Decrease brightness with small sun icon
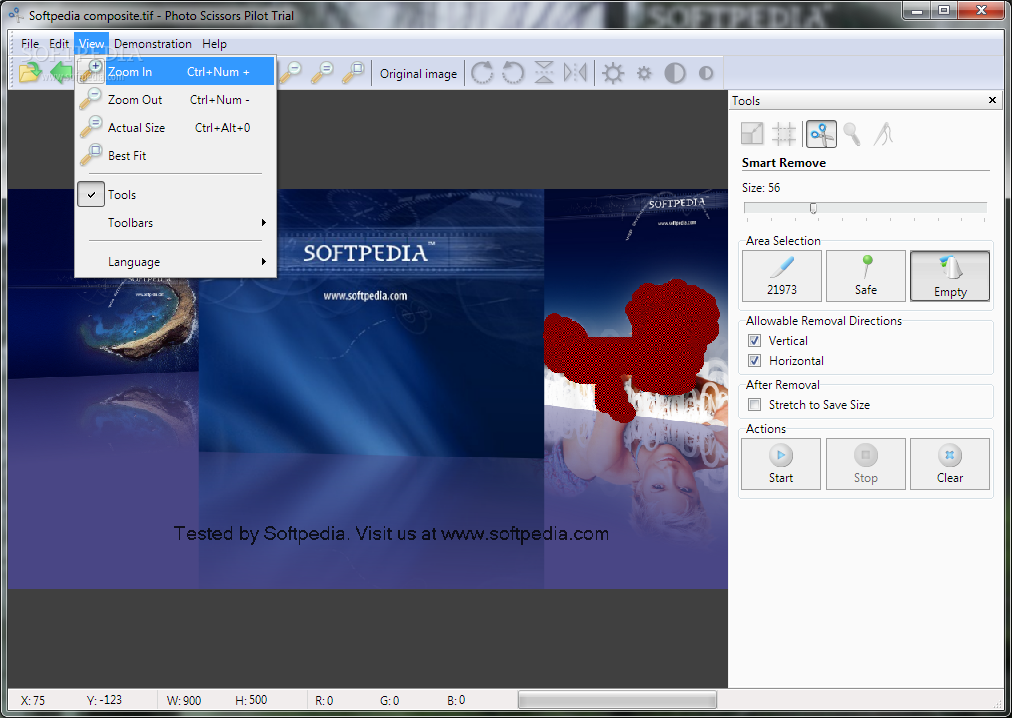The height and width of the screenshot is (718, 1012). [644, 73]
